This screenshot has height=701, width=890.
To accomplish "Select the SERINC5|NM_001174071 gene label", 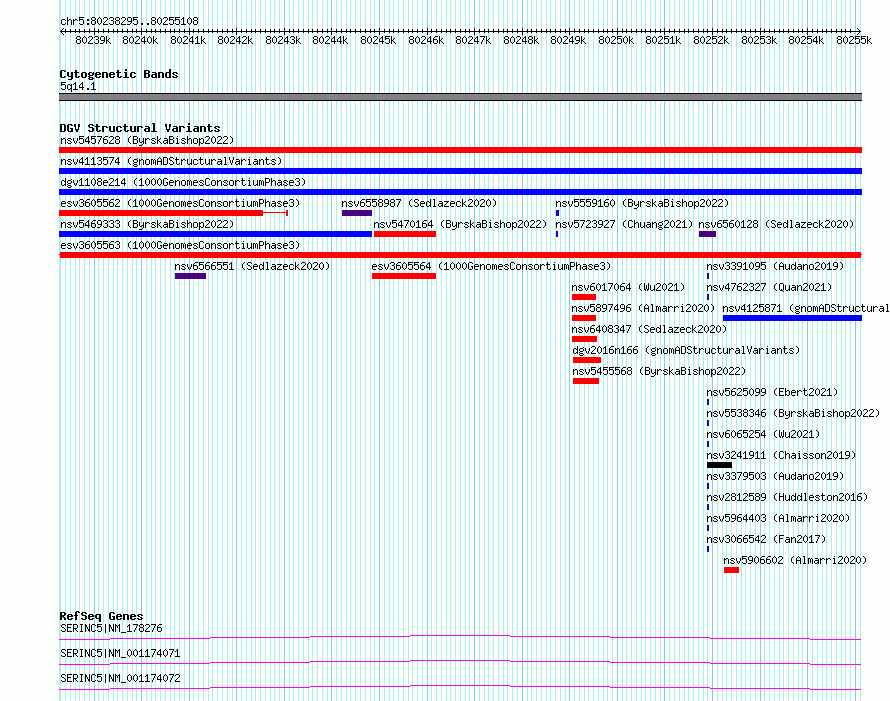I will tap(120, 653).
